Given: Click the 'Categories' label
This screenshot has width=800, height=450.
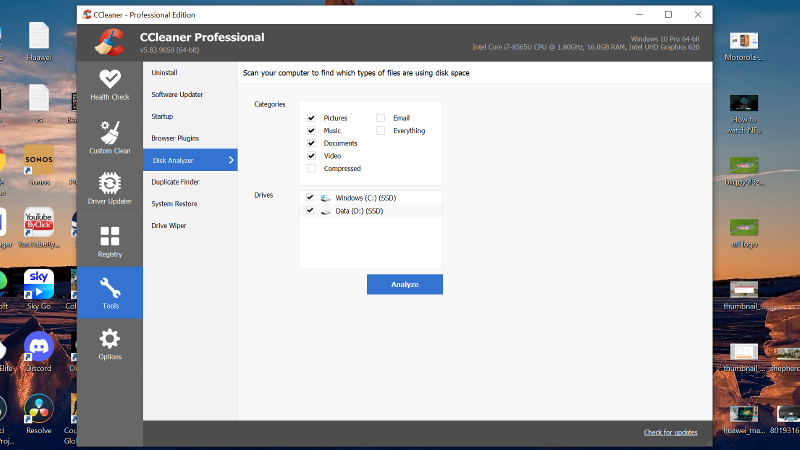Looking at the screenshot, I should pos(270,104).
